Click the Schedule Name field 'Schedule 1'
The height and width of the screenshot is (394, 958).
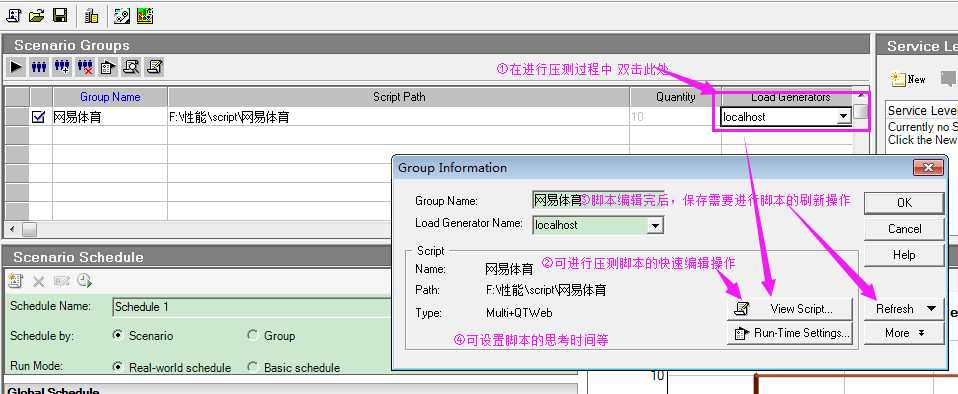252,307
